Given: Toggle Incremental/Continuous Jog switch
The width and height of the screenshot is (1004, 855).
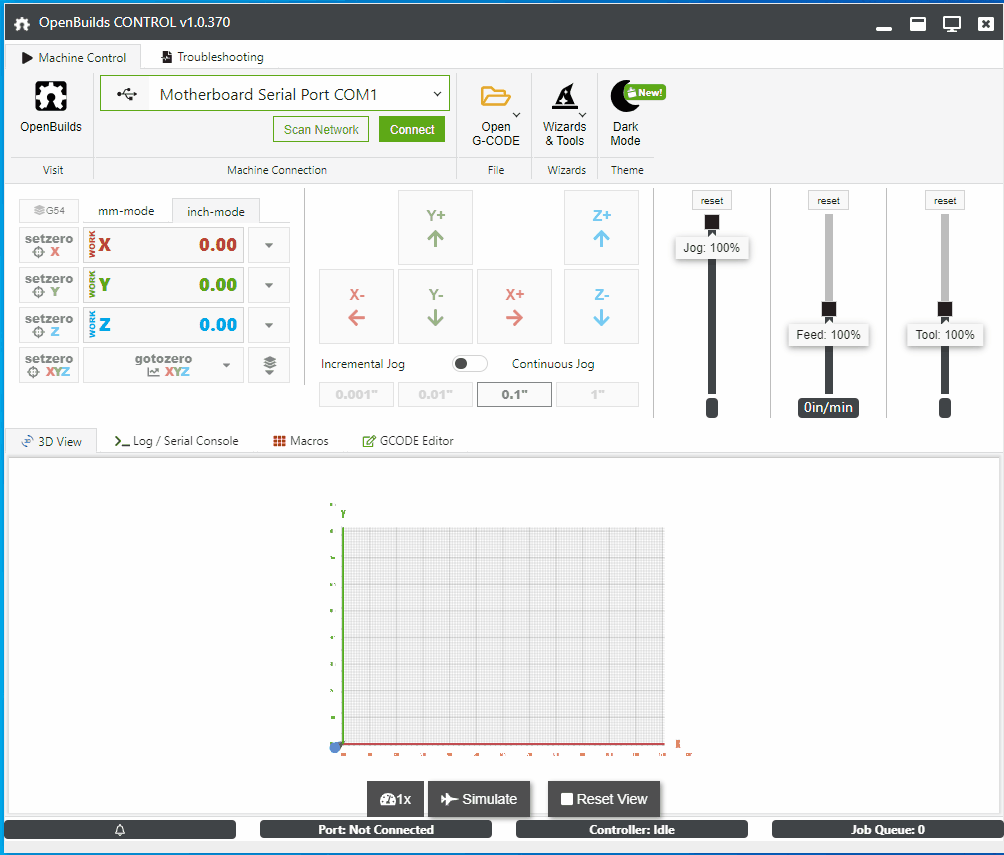Looking at the screenshot, I should click(x=469, y=364).
